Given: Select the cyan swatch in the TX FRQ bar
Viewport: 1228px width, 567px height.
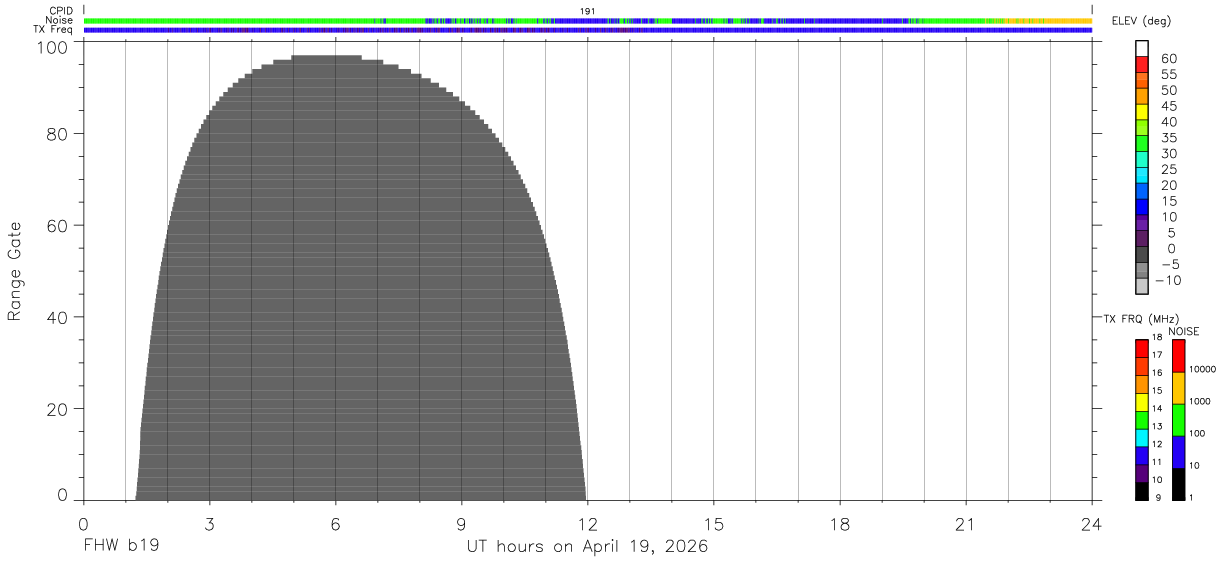Looking at the screenshot, I should click(x=1142, y=438).
